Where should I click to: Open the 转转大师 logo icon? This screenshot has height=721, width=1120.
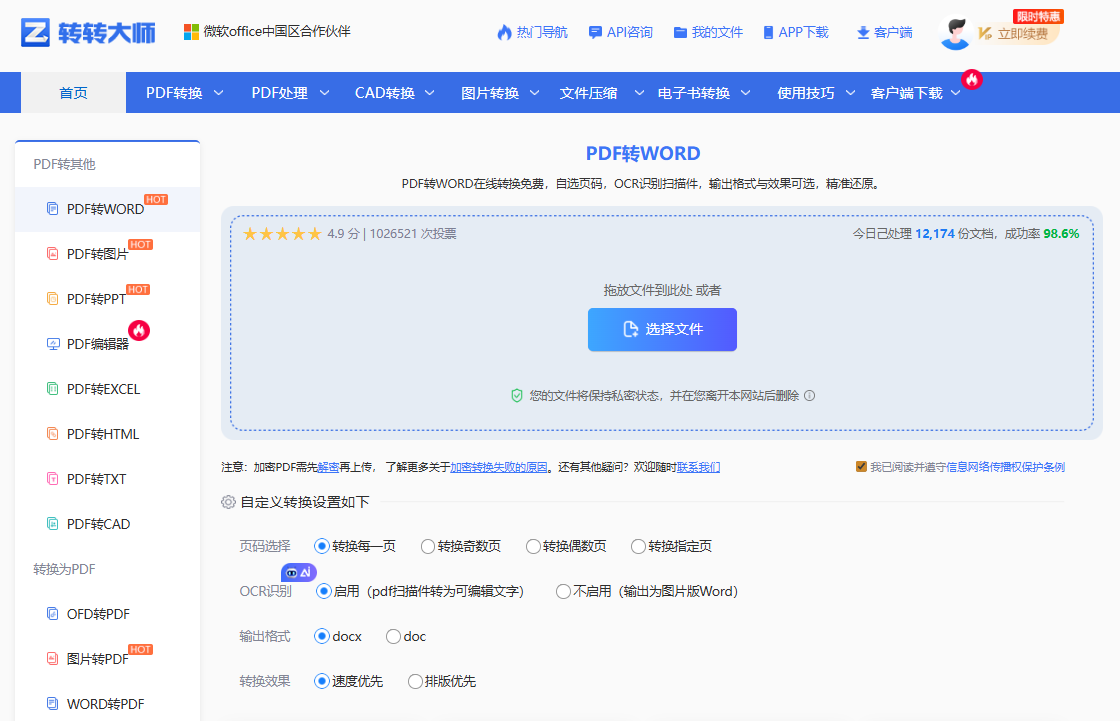(37, 31)
